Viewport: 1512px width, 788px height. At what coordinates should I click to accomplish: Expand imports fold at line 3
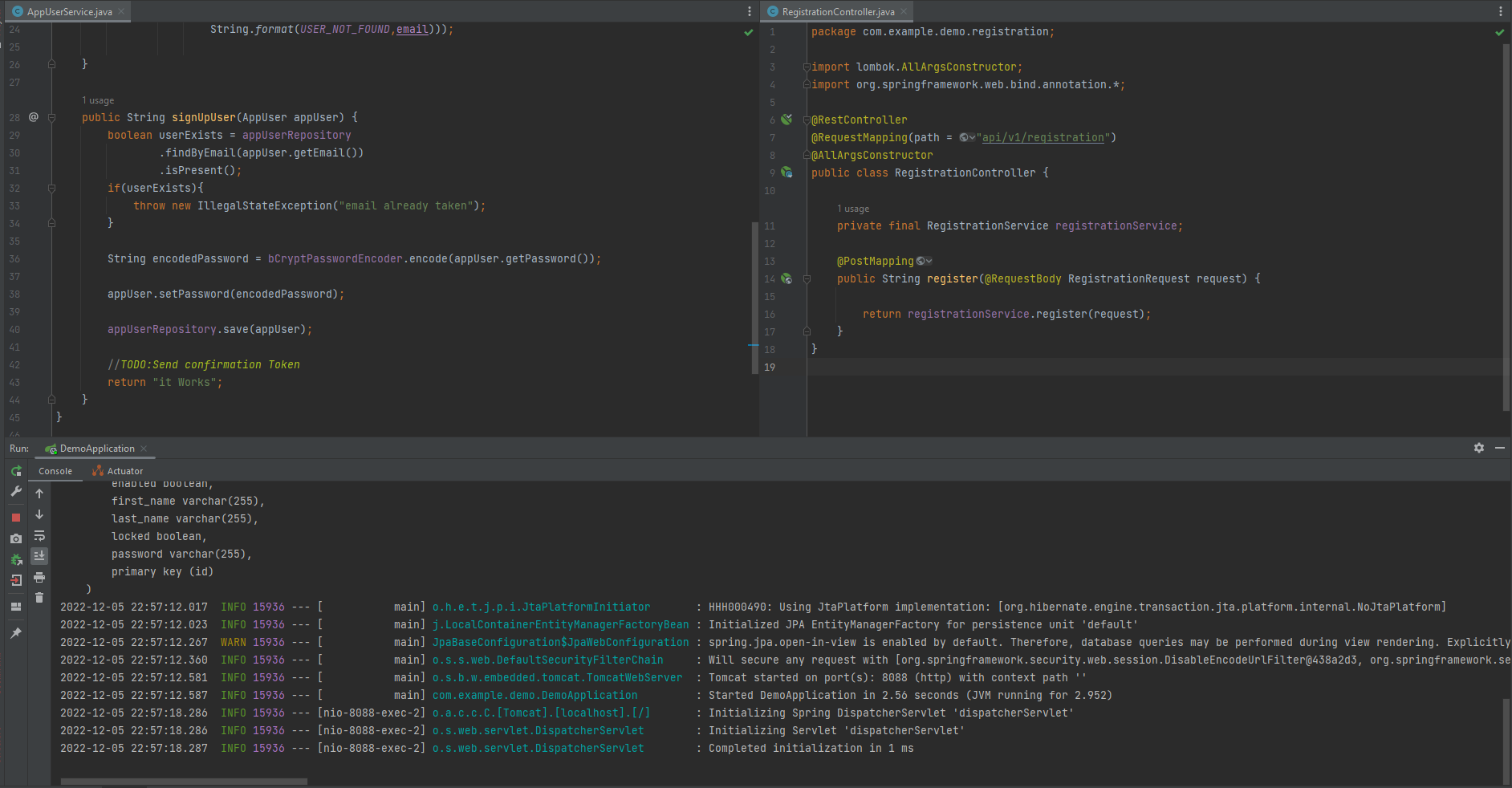[807, 67]
